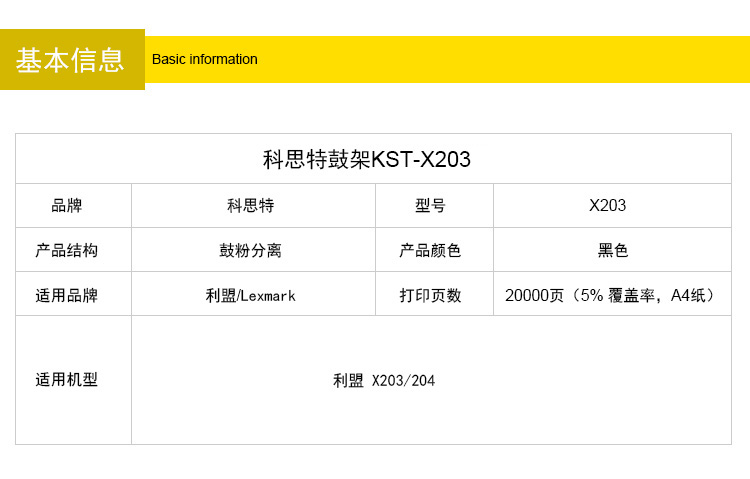The image size is (750, 479).
Task: Click the 型号 label cell
Action: (431, 206)
